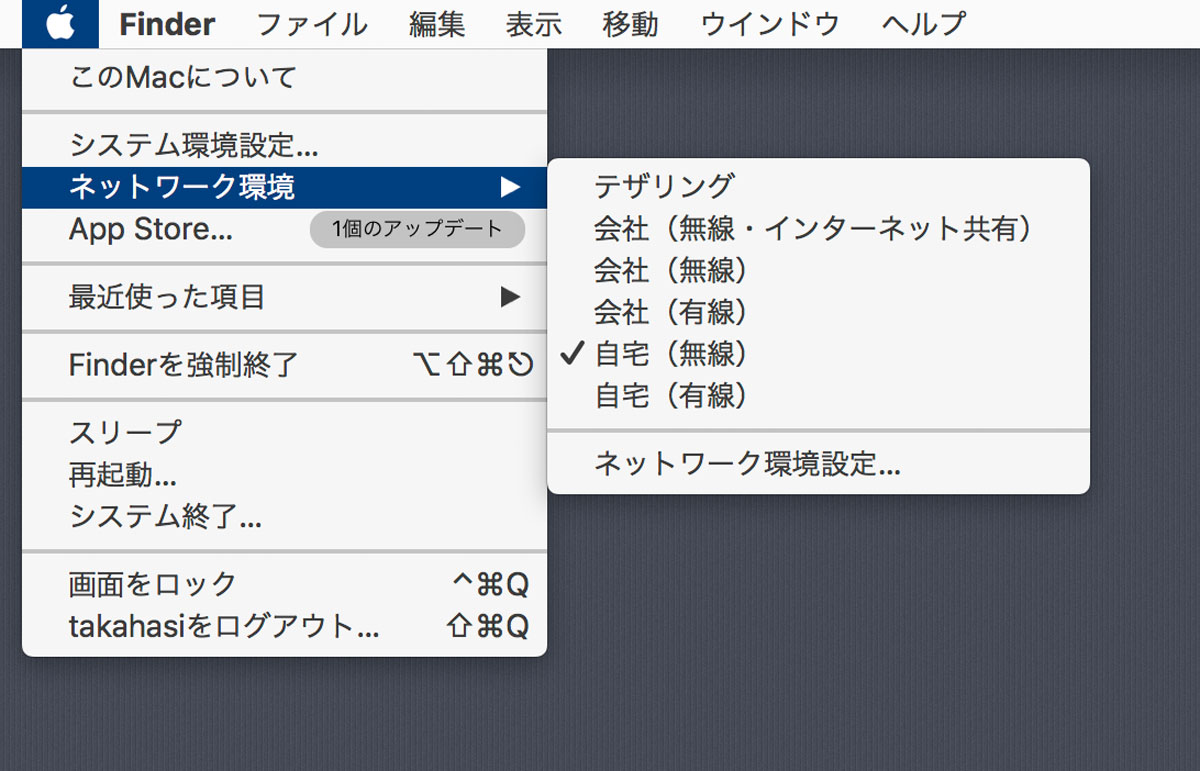The width and height of the screenshot is (1200, 771).
Task: Click the 1個のアップデート badge
Action: (417, 229)
